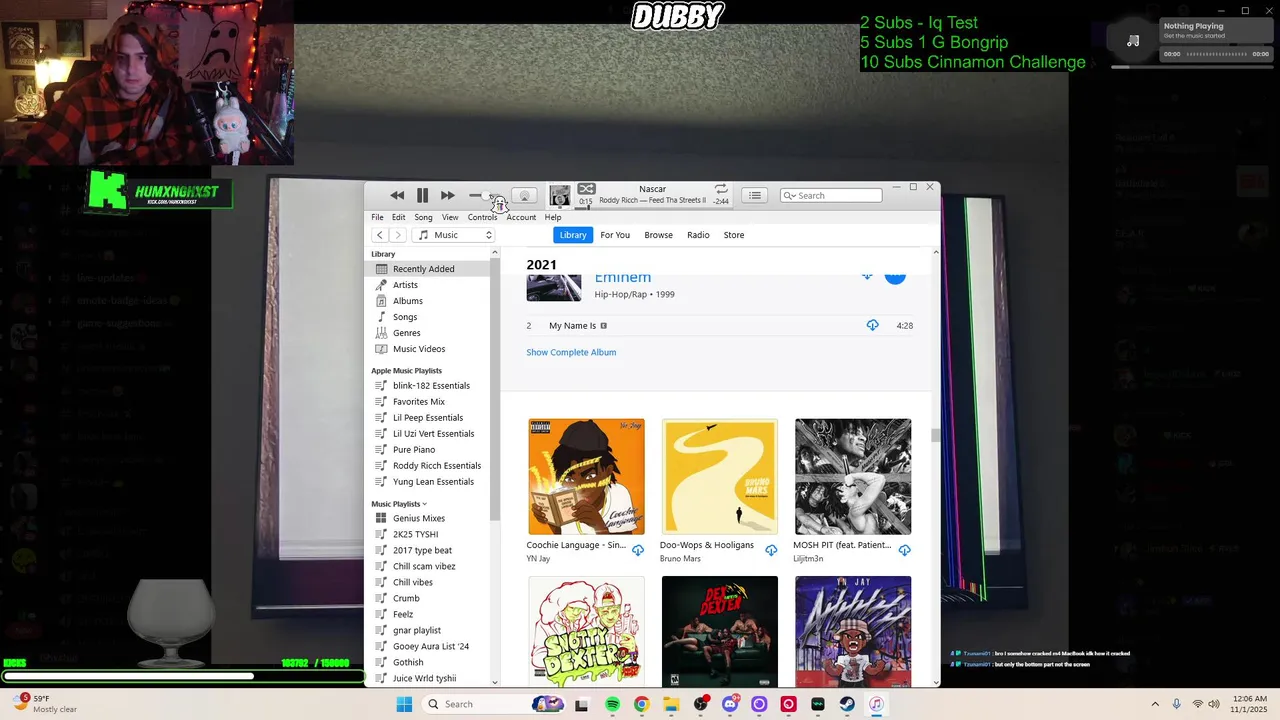
Task: Open the AirPlay output button
Action: [x=524, y=196]
